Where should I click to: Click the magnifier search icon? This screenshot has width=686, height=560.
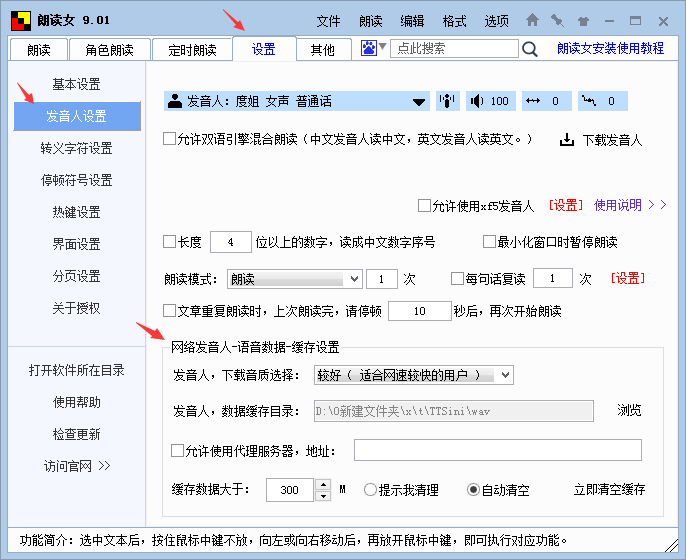[530, 49]
